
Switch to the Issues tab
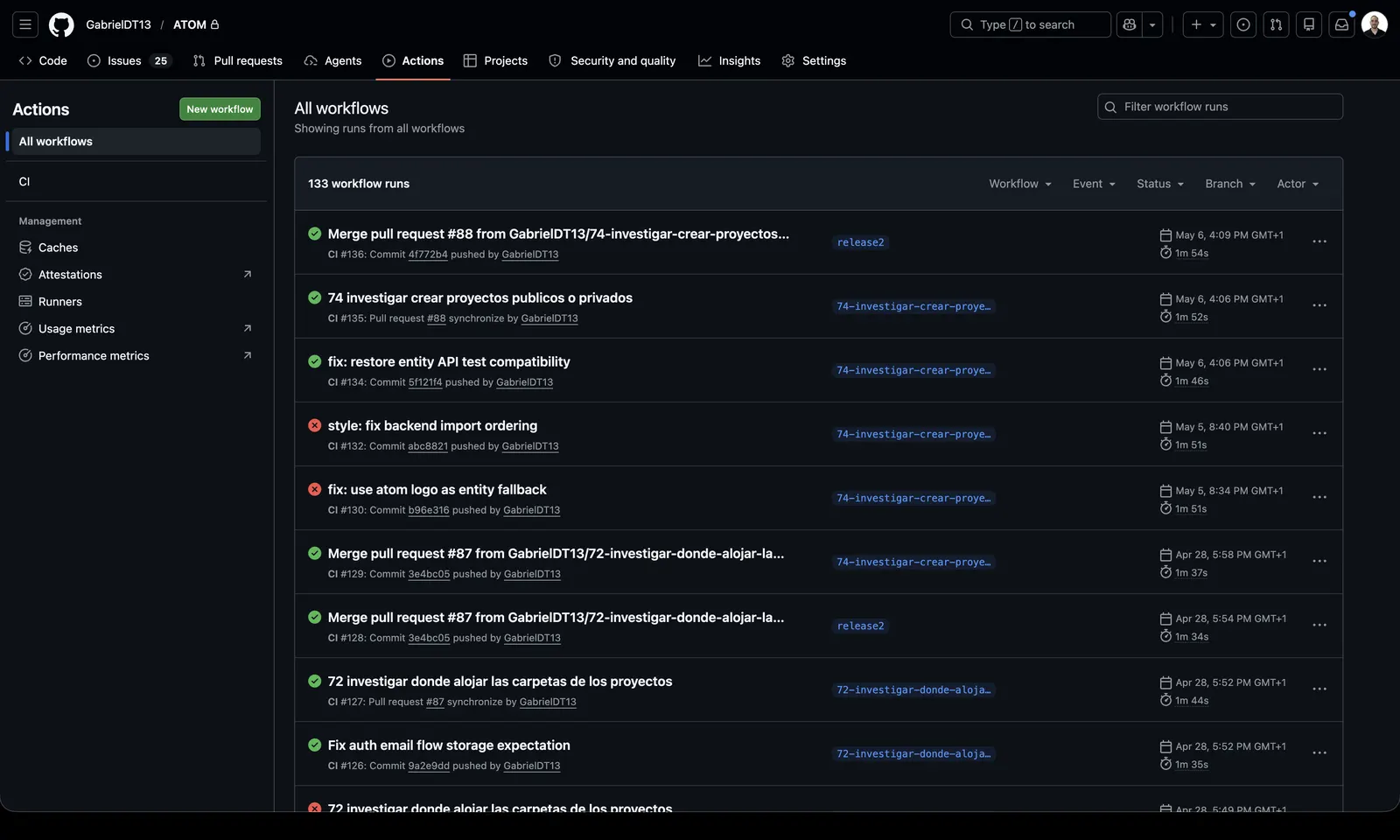[x=128, y=61]
